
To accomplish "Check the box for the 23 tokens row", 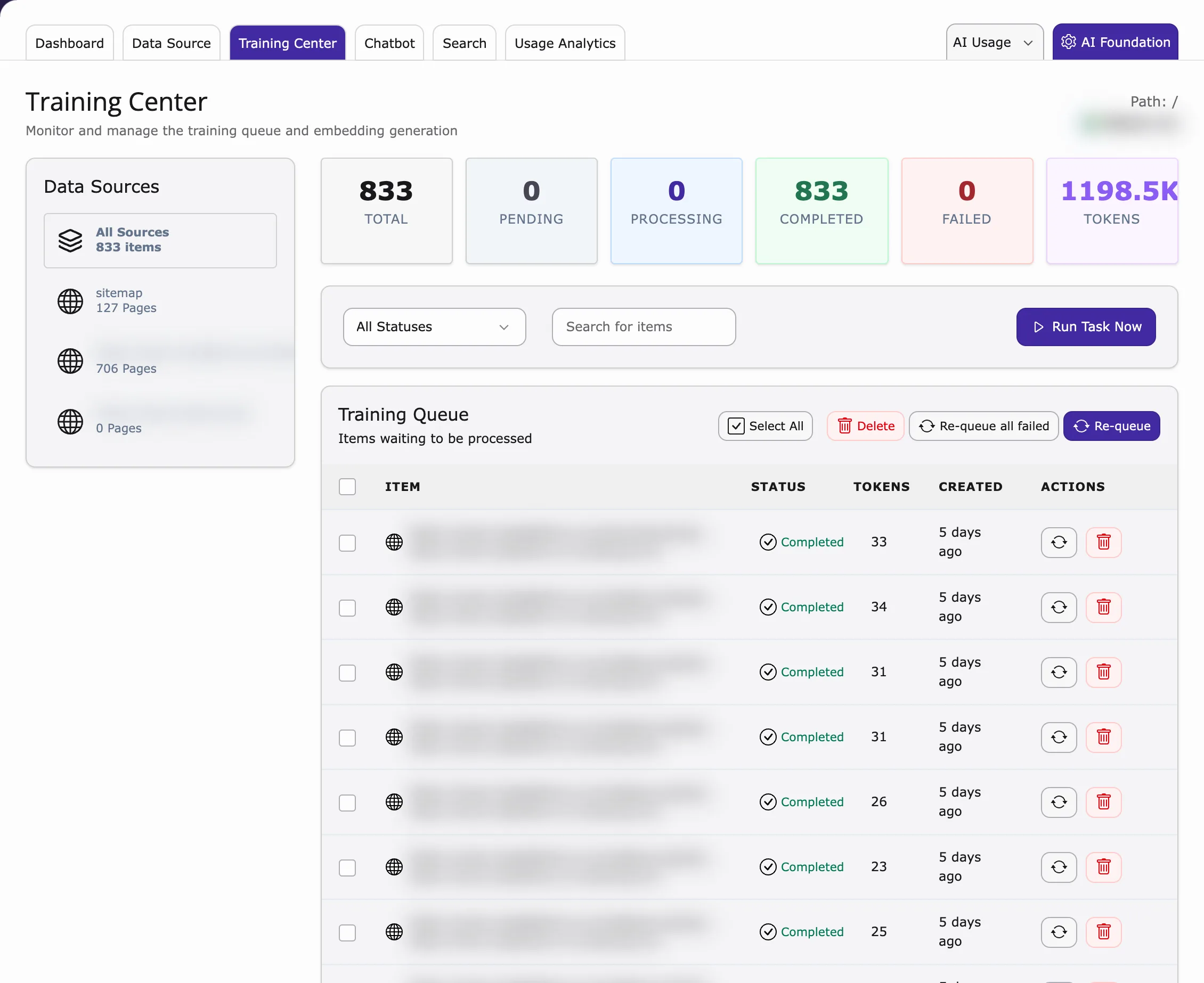I will click(x=347, y=867).
